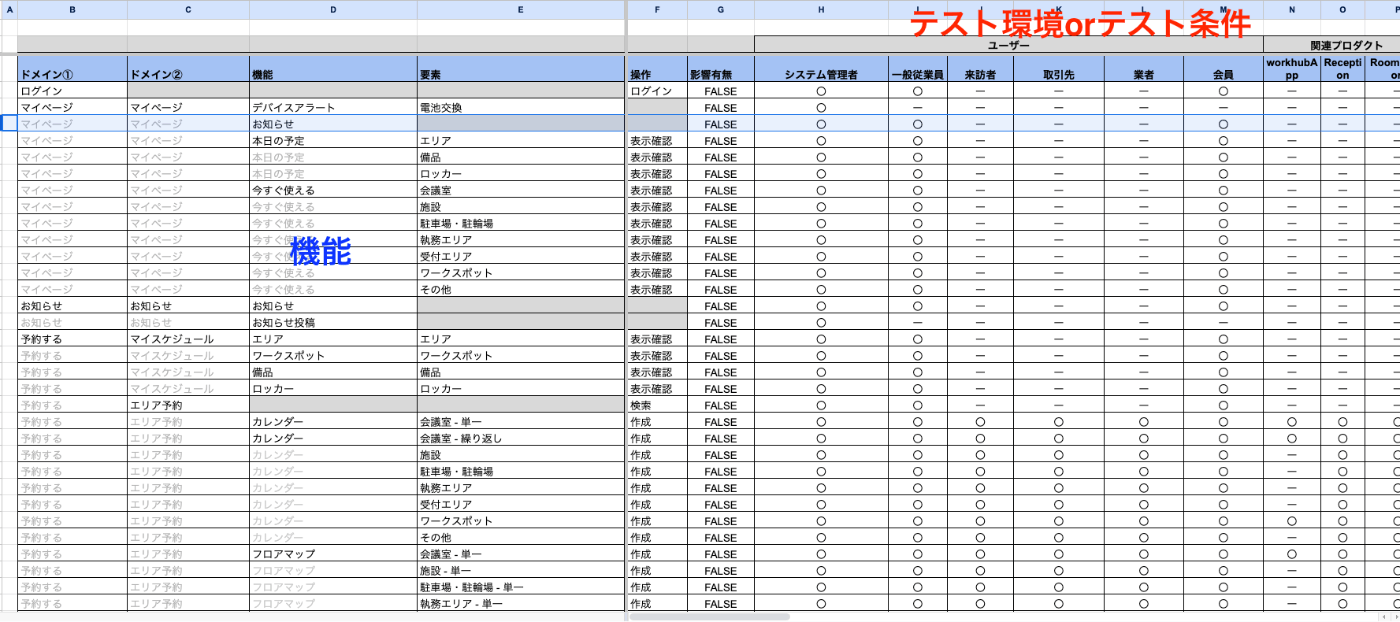Select column F header
Image resolution: width=1400 pixels, height=622 pixels.
coord(657,9)
